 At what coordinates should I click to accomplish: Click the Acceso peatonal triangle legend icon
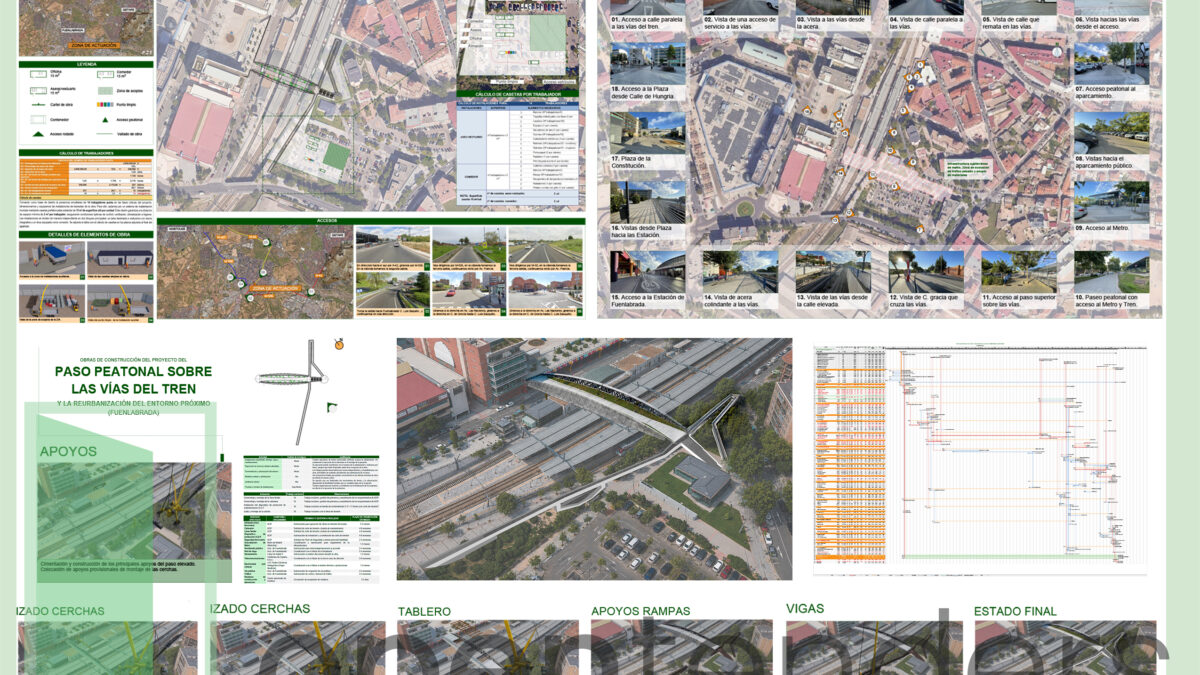[105, 120]
